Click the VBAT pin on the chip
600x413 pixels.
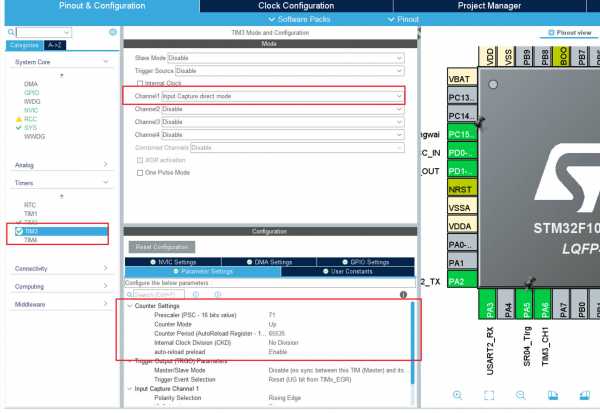pos(462,79)
